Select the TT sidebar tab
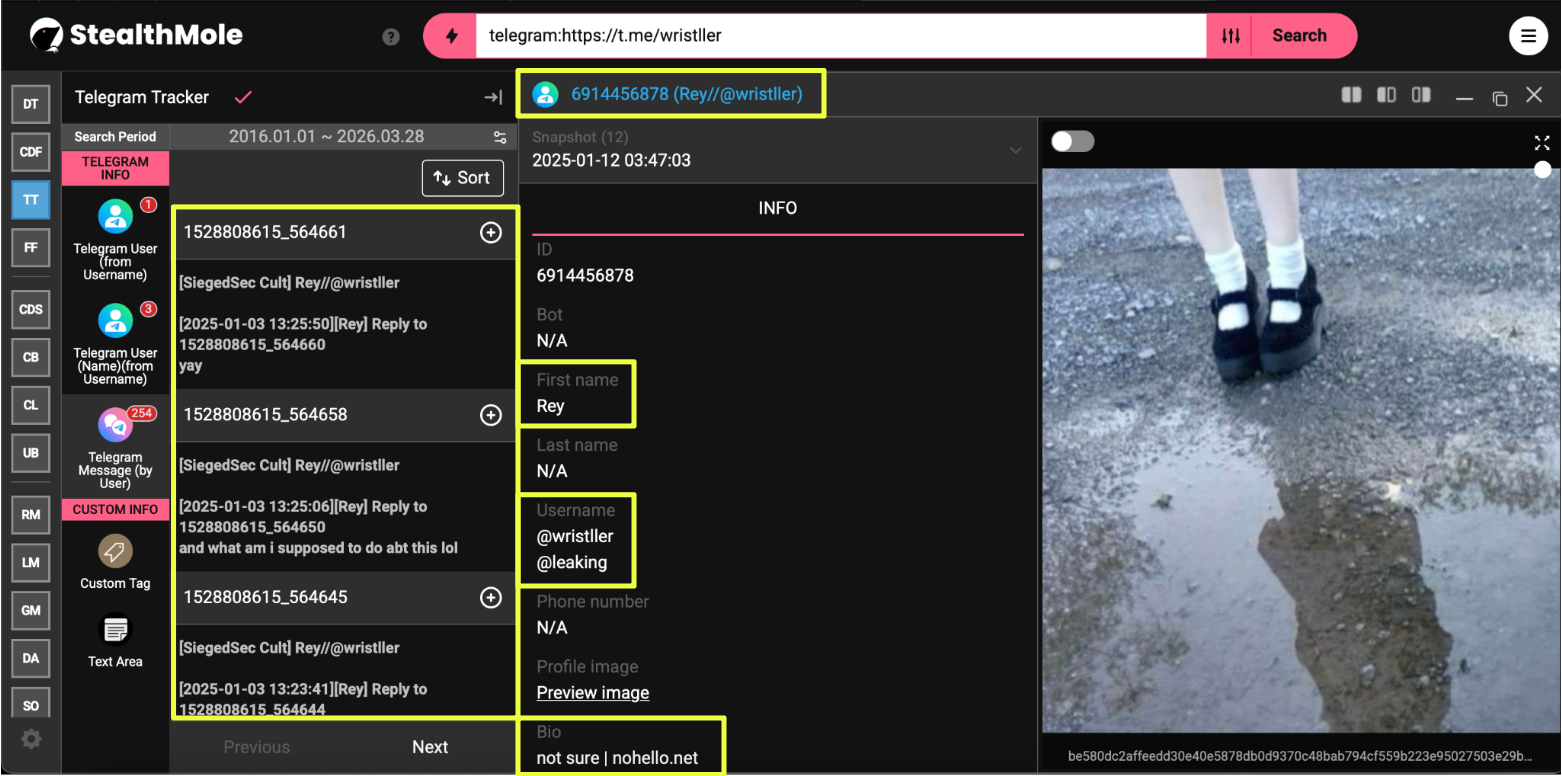1562x776 pixels. (31, 200)
